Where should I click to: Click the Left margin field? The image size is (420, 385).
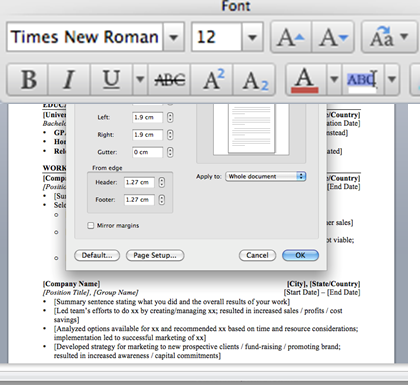[148, 117]
